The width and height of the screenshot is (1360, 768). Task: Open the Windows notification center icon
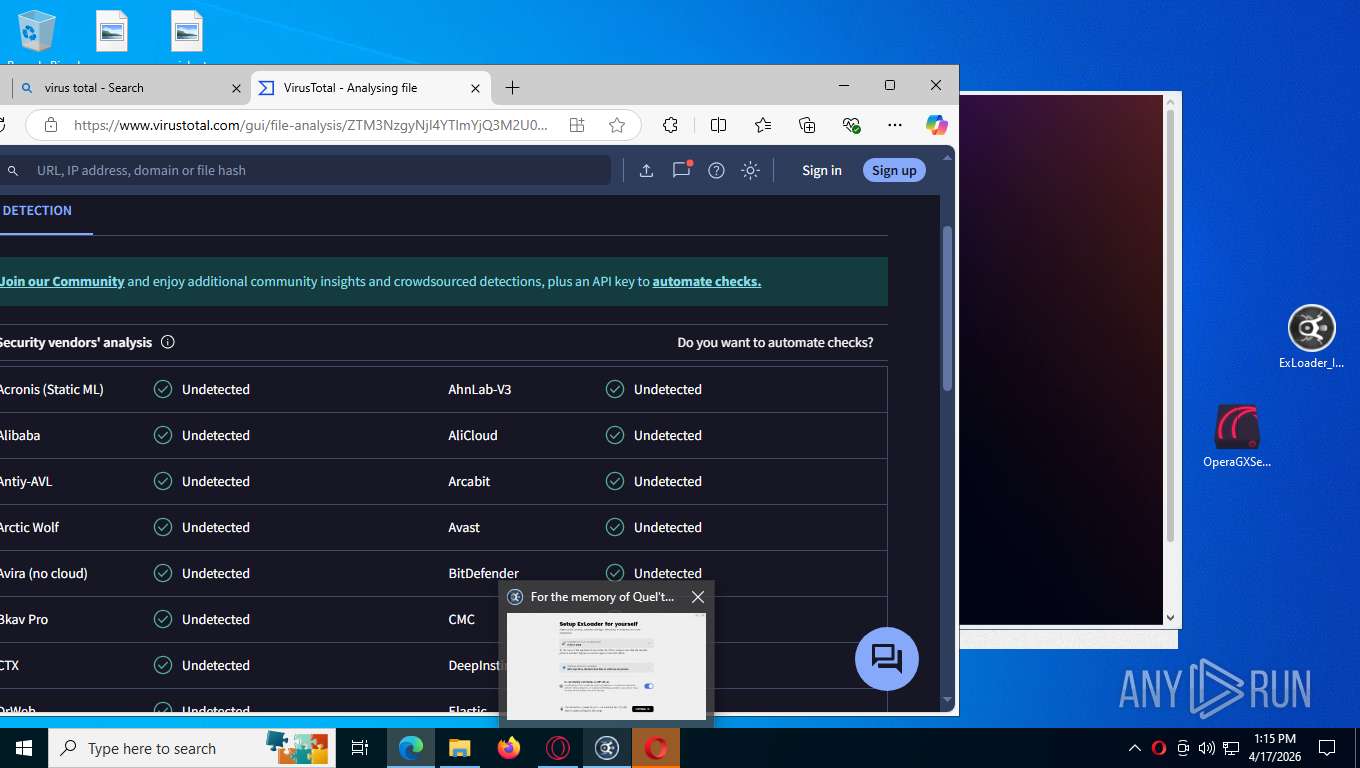pos(1327,748)
